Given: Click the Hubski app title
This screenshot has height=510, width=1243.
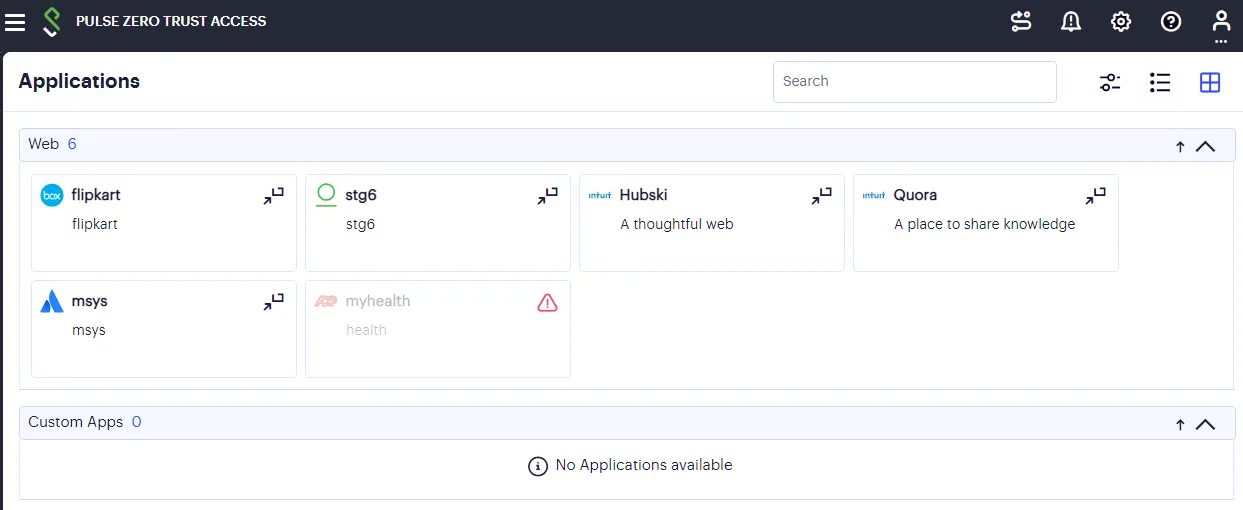Looking at the screenshot, I should [643, 195].
